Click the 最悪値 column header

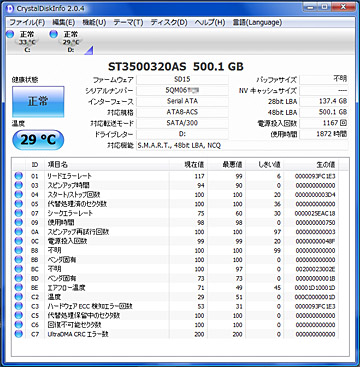click(x=226, y=164)
